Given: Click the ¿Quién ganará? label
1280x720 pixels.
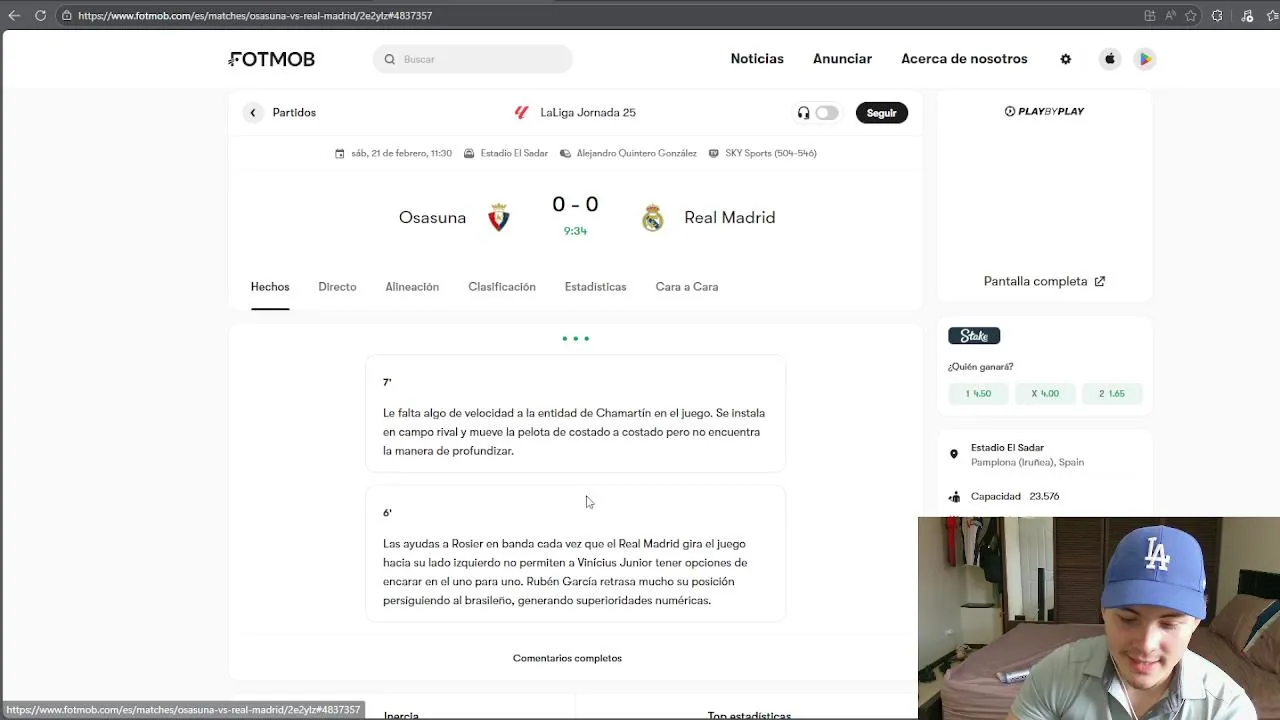Looking at the screenshot, I should pyautogui.click(x=981, y=367).
